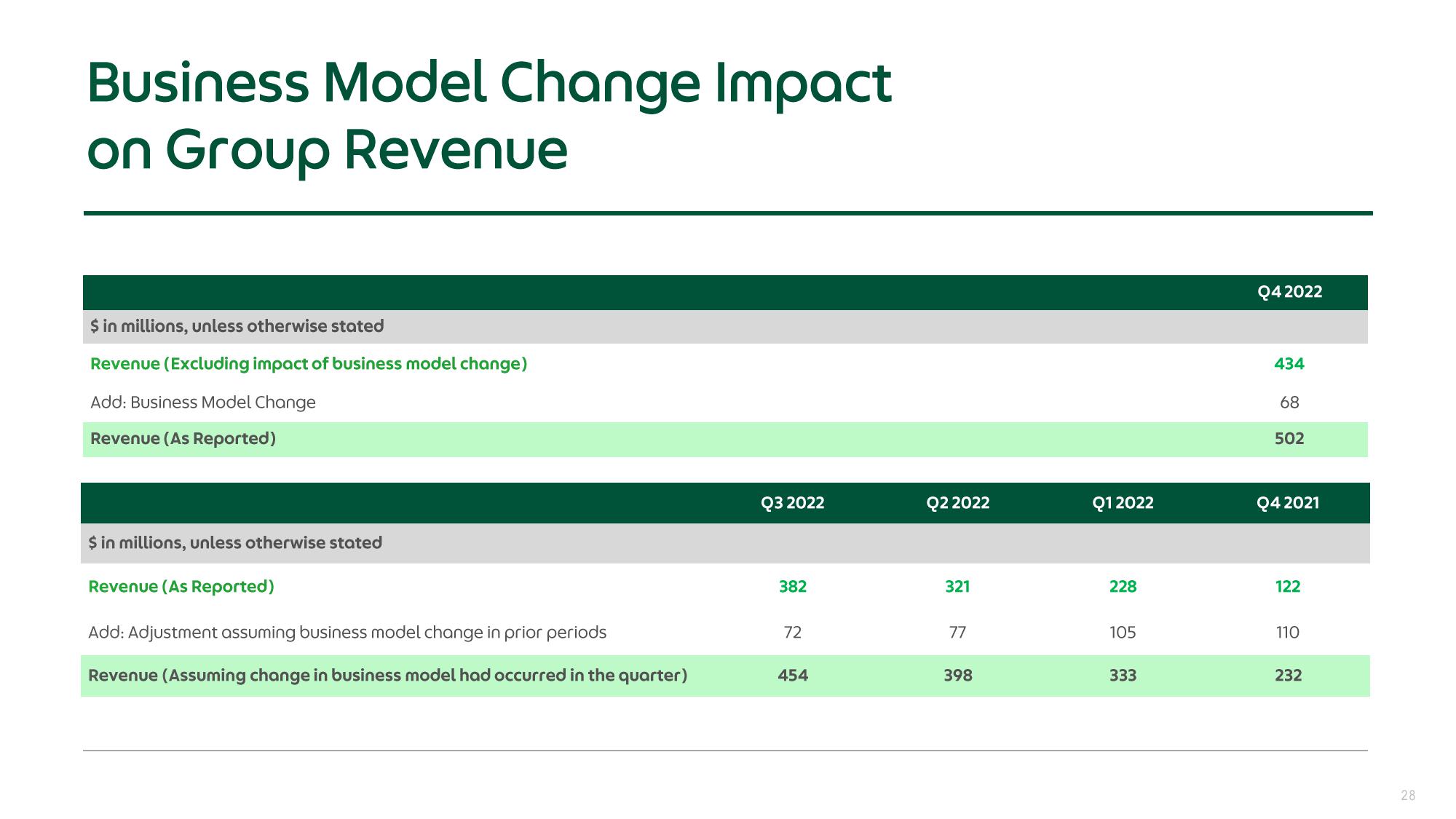Screen dimensions: 1456x819
Task: Select the adjustment value 77
Action: click(958, 633)
